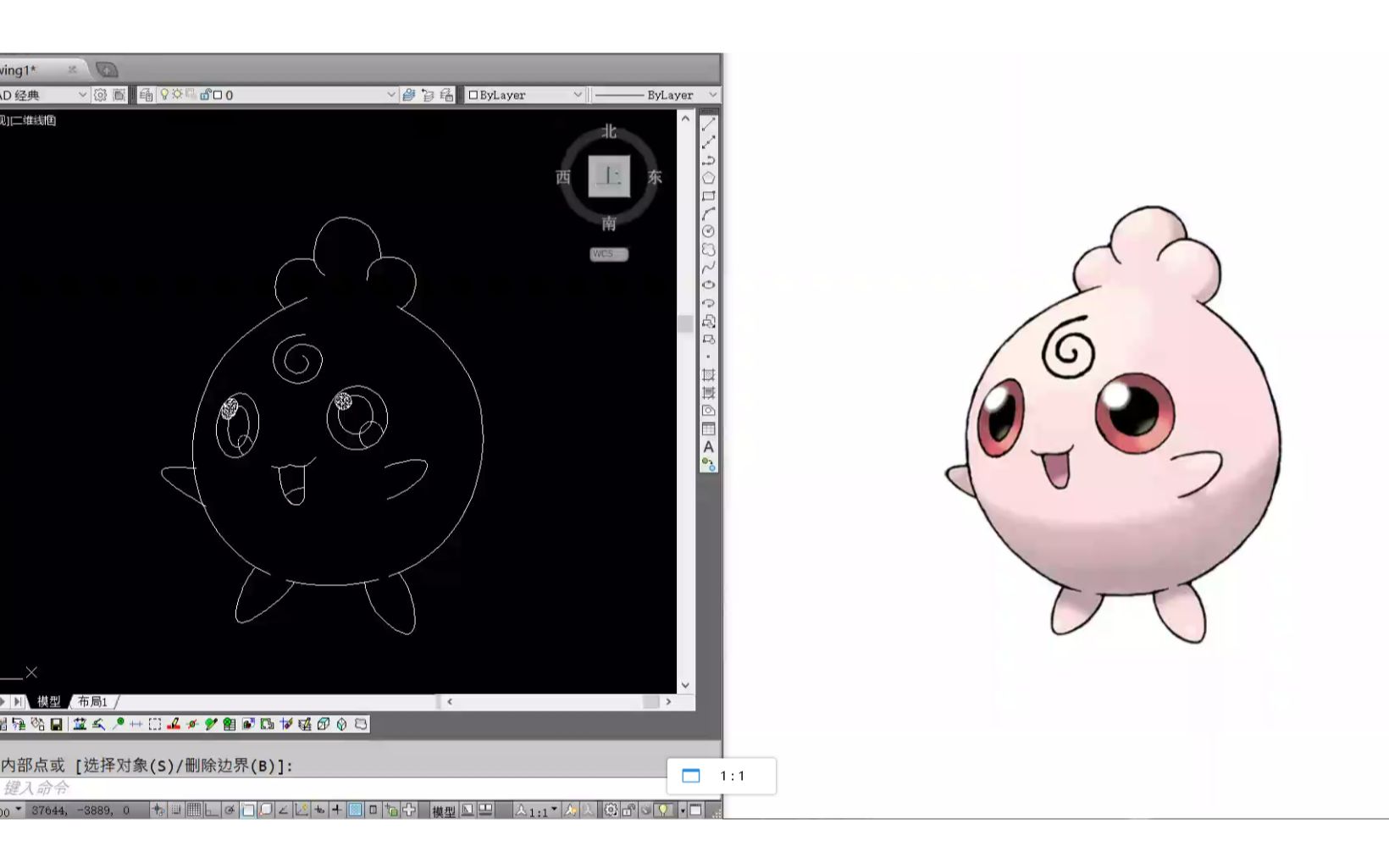
Task: Click the 模型 button in status bar
Action: click(x=444, y=811)
